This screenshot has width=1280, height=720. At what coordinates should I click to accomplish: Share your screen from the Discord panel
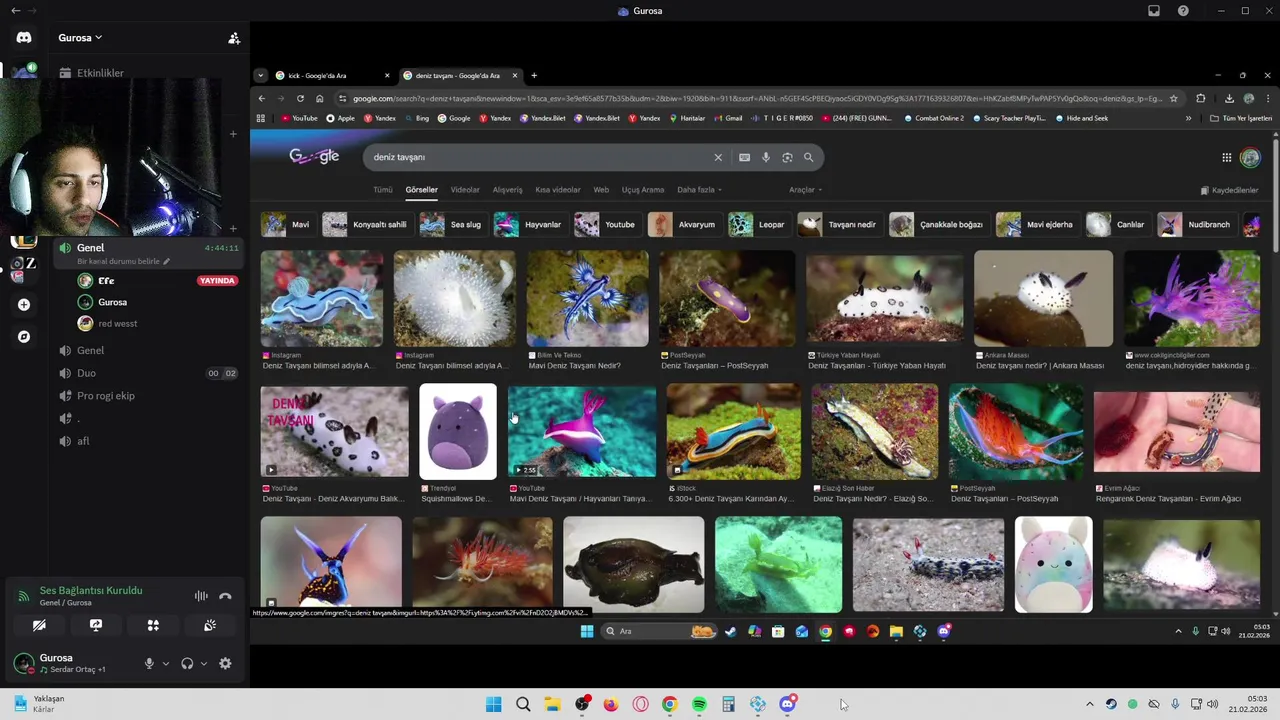click(96, 625)
